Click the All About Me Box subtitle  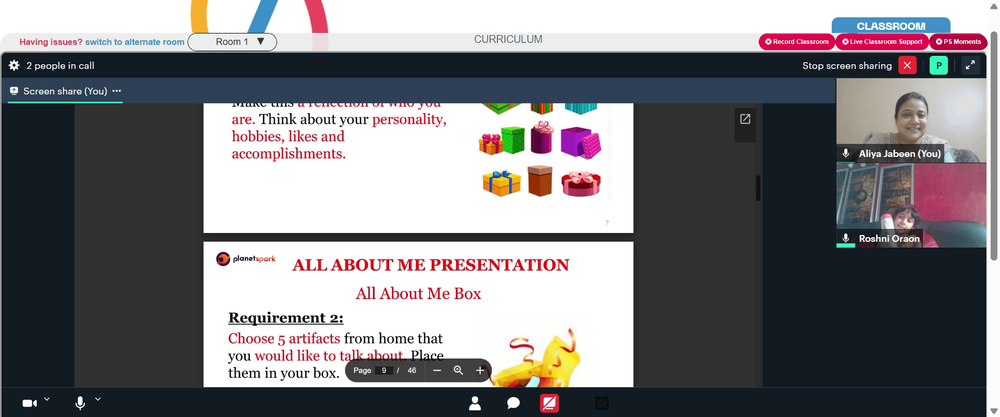418,294
